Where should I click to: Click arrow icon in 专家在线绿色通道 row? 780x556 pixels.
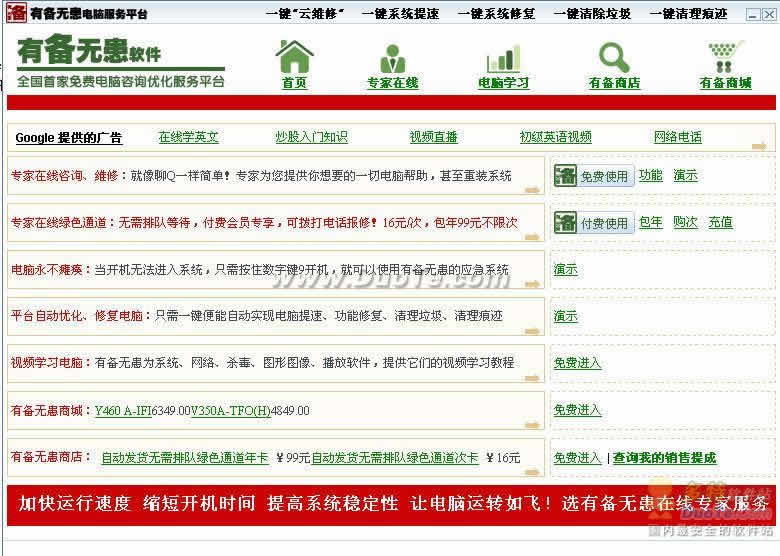(x=532, y=237)
